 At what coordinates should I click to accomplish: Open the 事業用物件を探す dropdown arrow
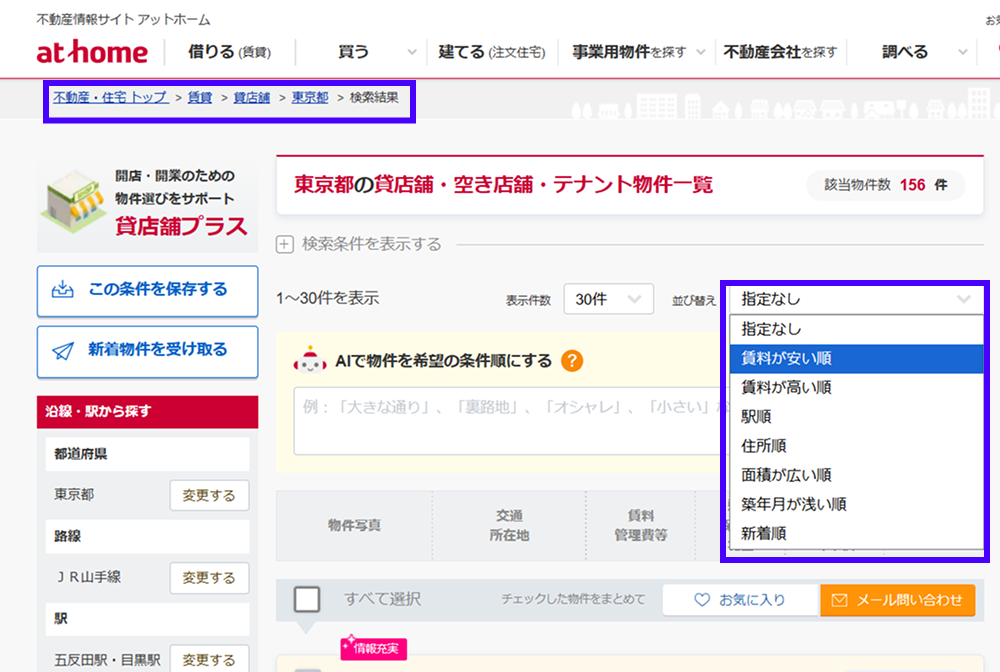click(701, 51)
